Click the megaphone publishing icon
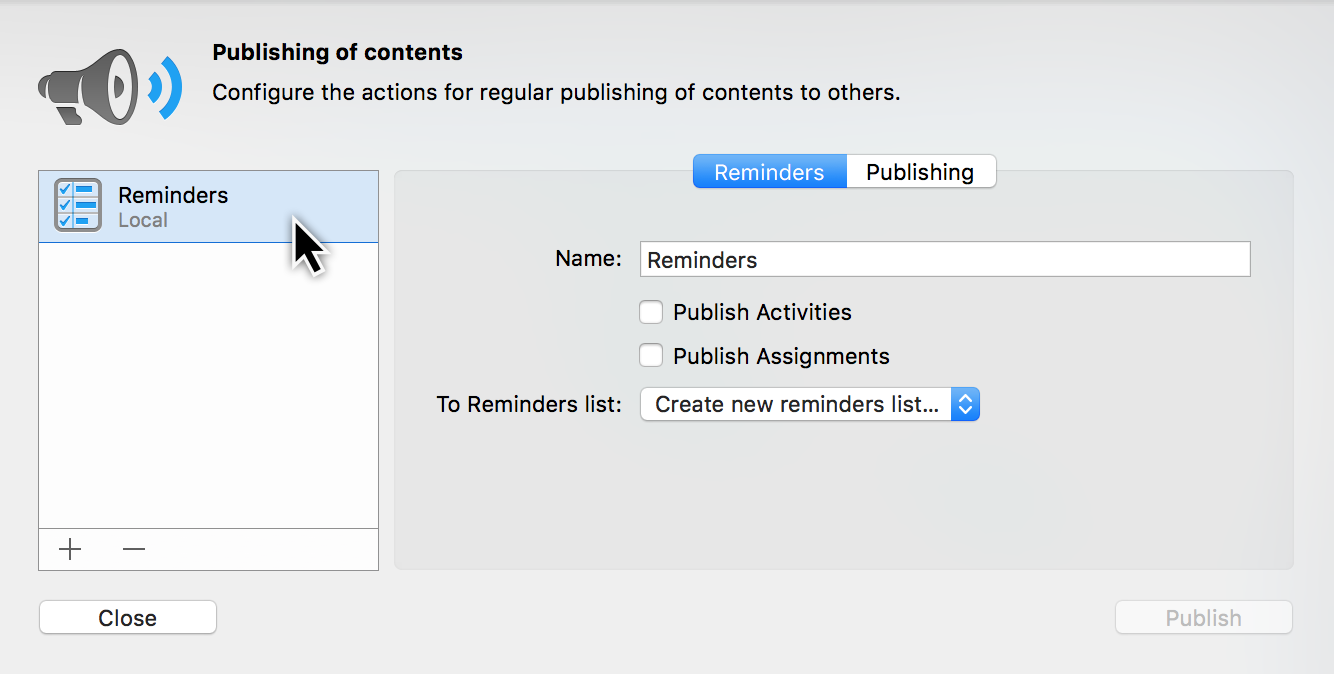This screenshot has width=1334, height=674. tap(110, 86)
